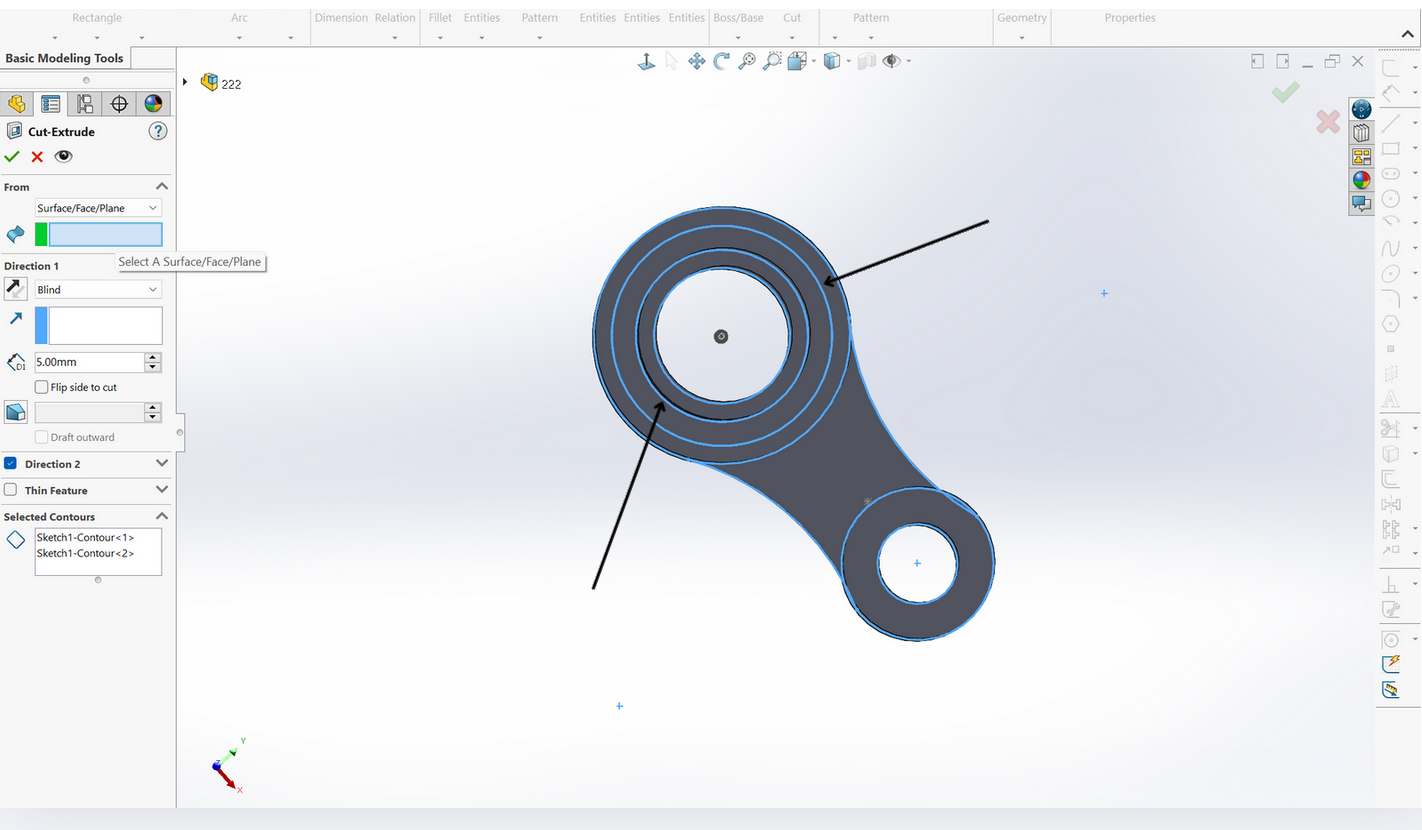Open the Fillet ribbon group
1422x830 pixels.
point(440,18)
